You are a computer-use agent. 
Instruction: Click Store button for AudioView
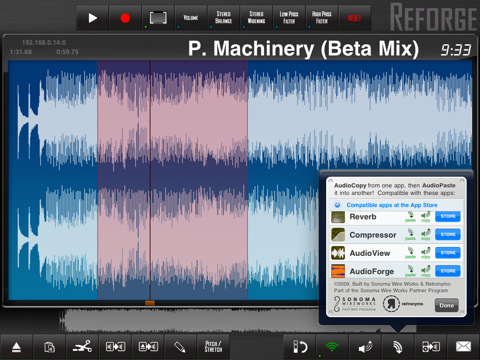(448, 253)
